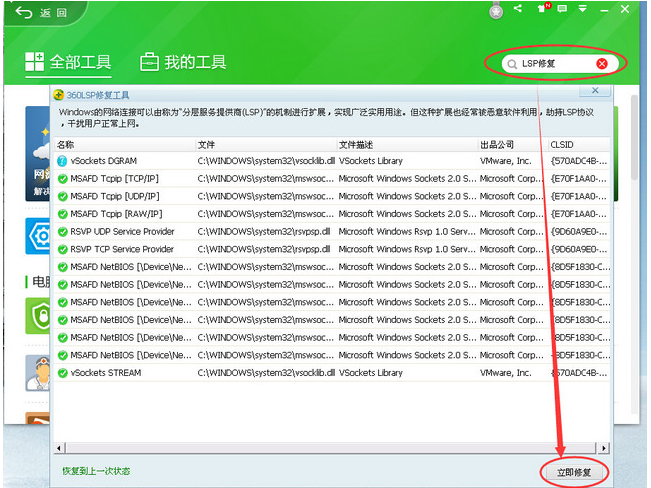Click 恢复到上一次状态 link
This screenshot has height=488, width=651.
(96, 471)
